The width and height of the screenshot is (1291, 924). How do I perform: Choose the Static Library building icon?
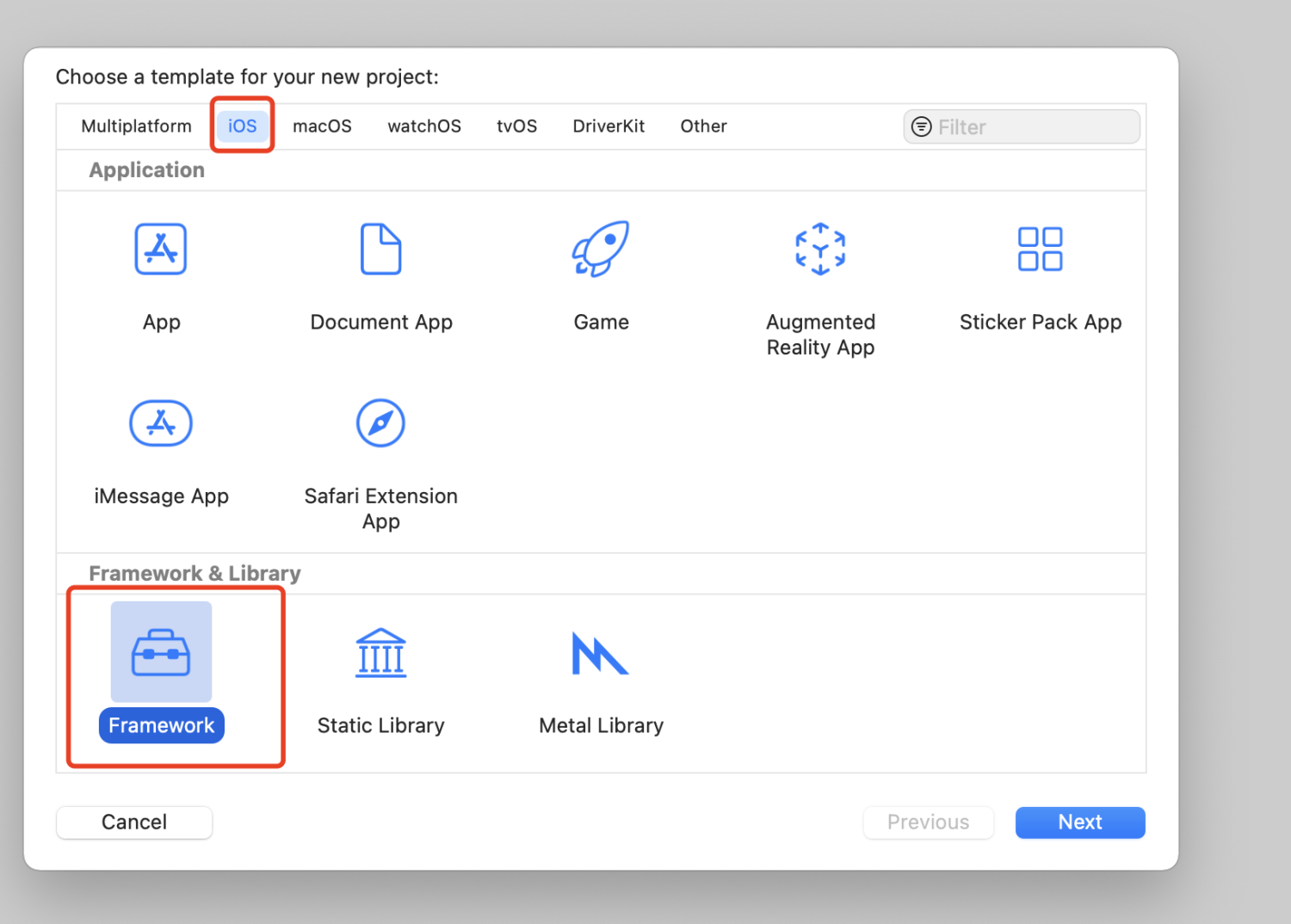(x=380, y=653)
